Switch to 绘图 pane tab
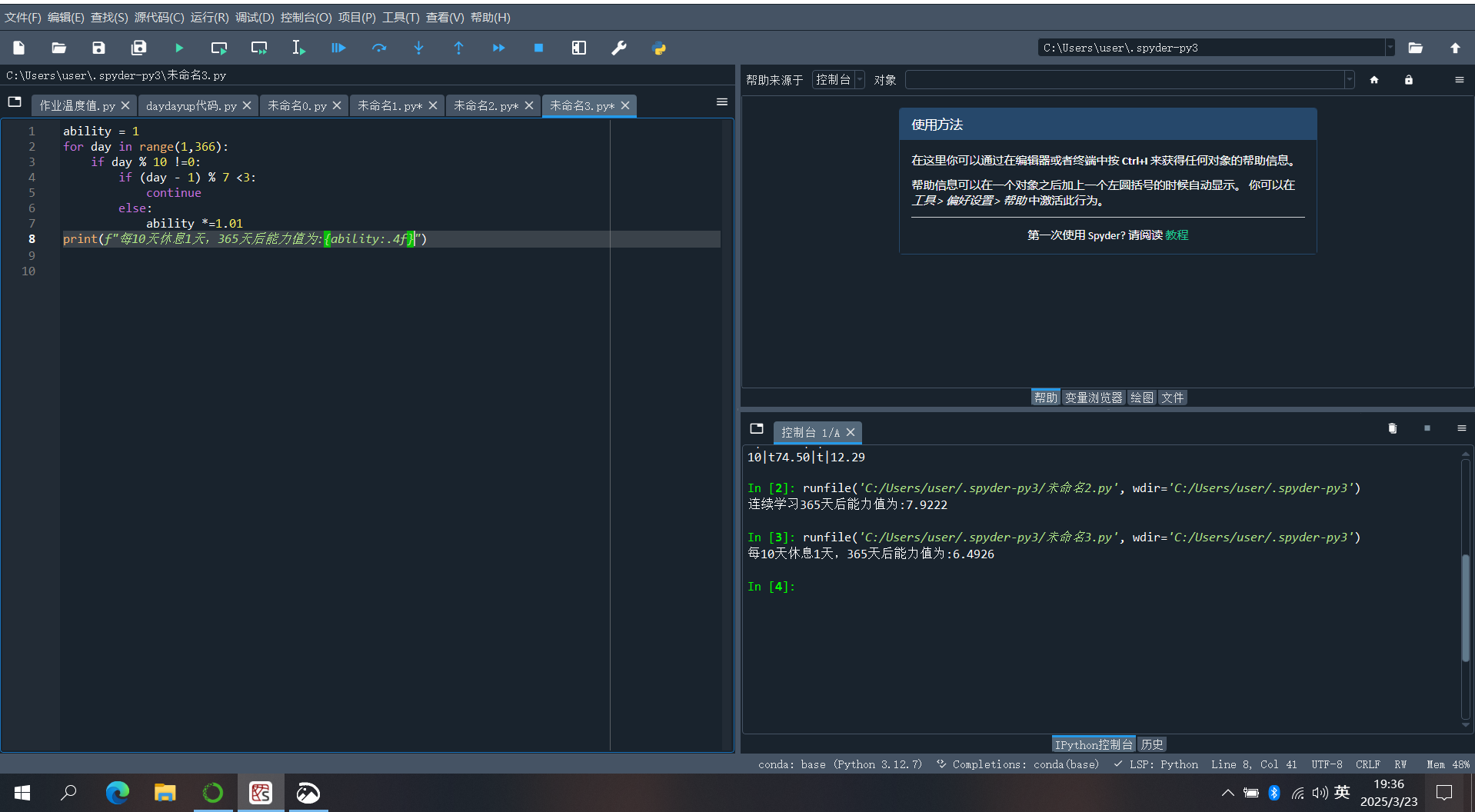The image size is (1475, 812). (1142, 398)
